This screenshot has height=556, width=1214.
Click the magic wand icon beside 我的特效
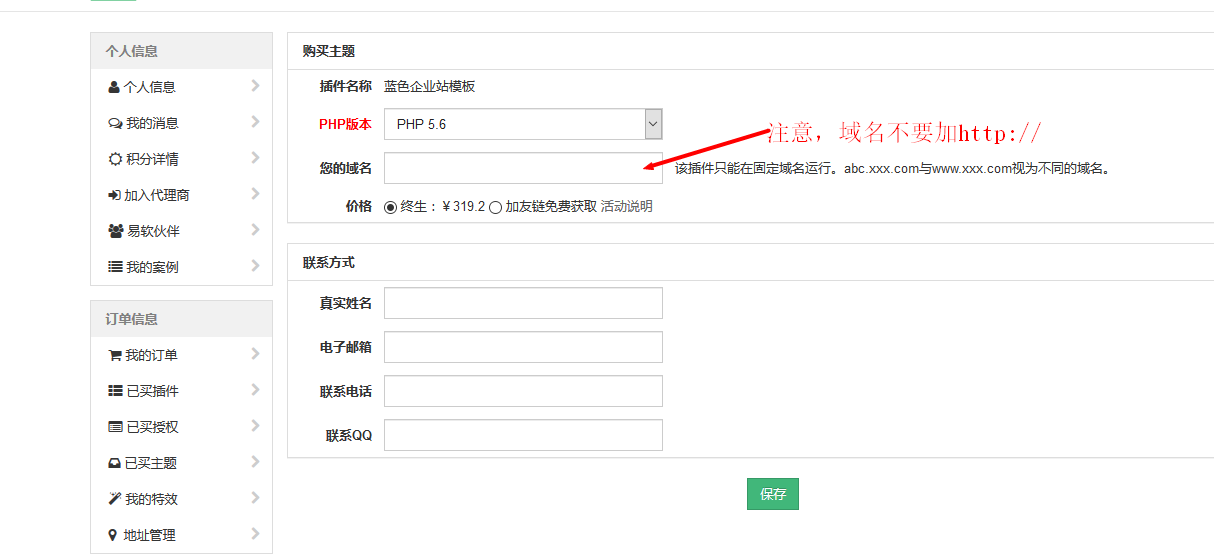click(x=114, y=499)
